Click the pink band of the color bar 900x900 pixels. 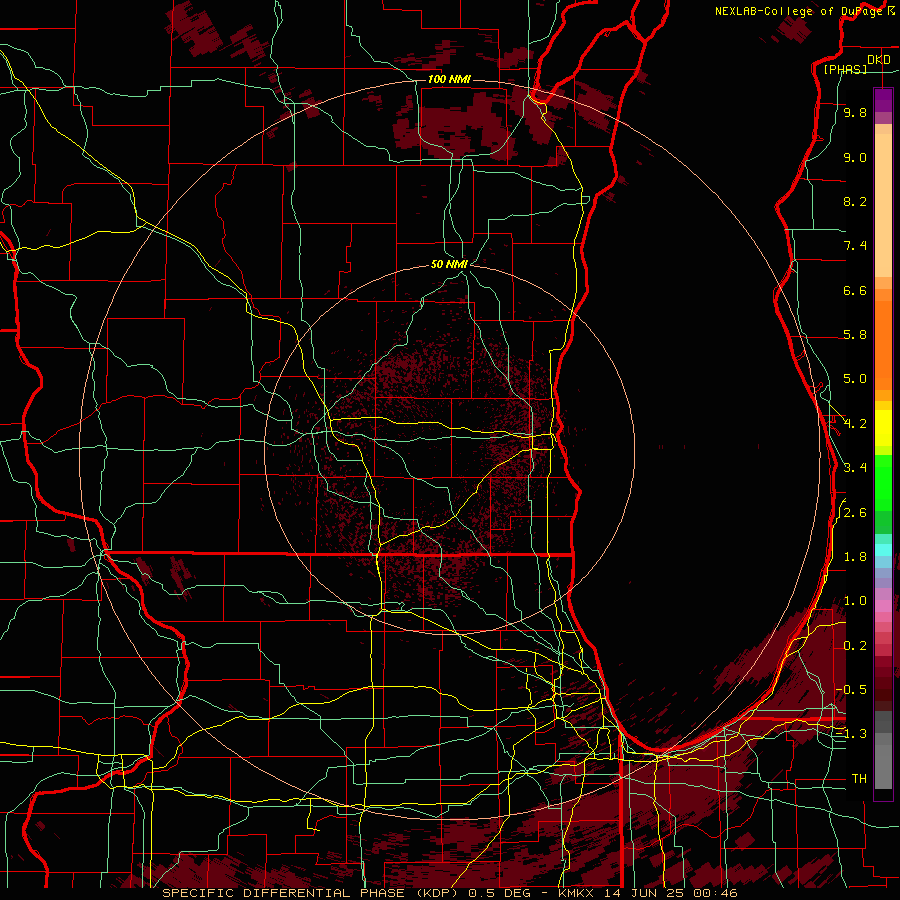(883, 606)
